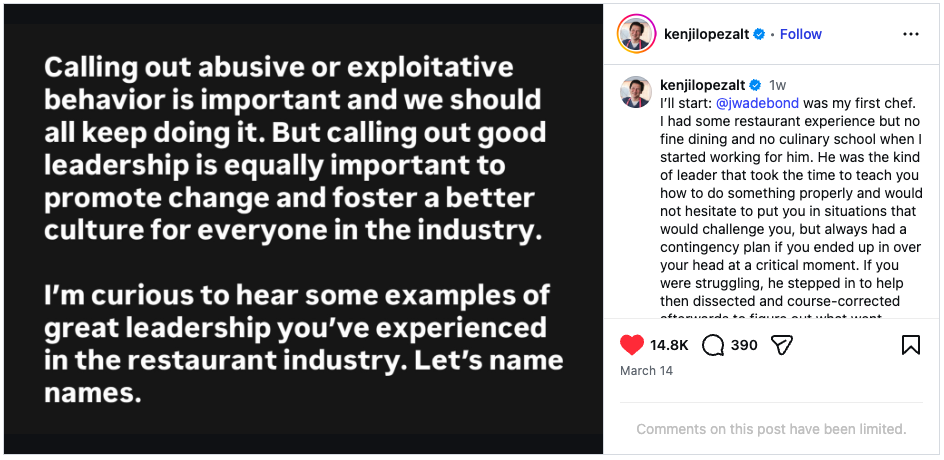The image size is (944, 460).
Task: Click the "1w" caption timestamp
Action: click(x=777, y=85)
